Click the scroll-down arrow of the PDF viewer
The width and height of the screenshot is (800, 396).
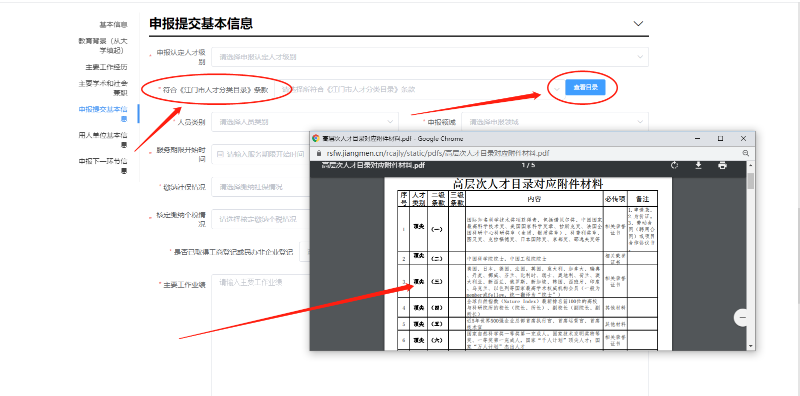point(751,346)
